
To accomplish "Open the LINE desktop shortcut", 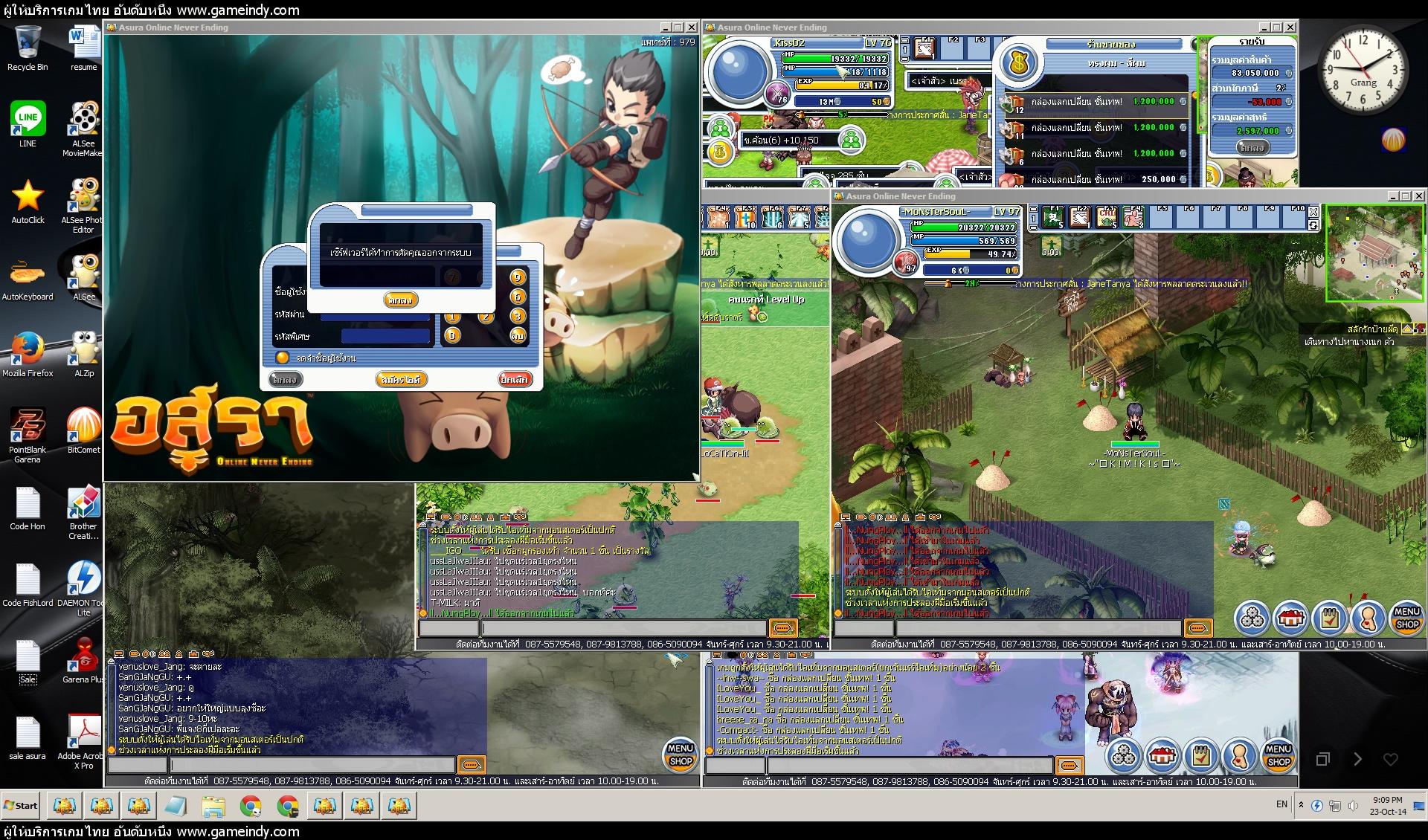I will [28, 124].
